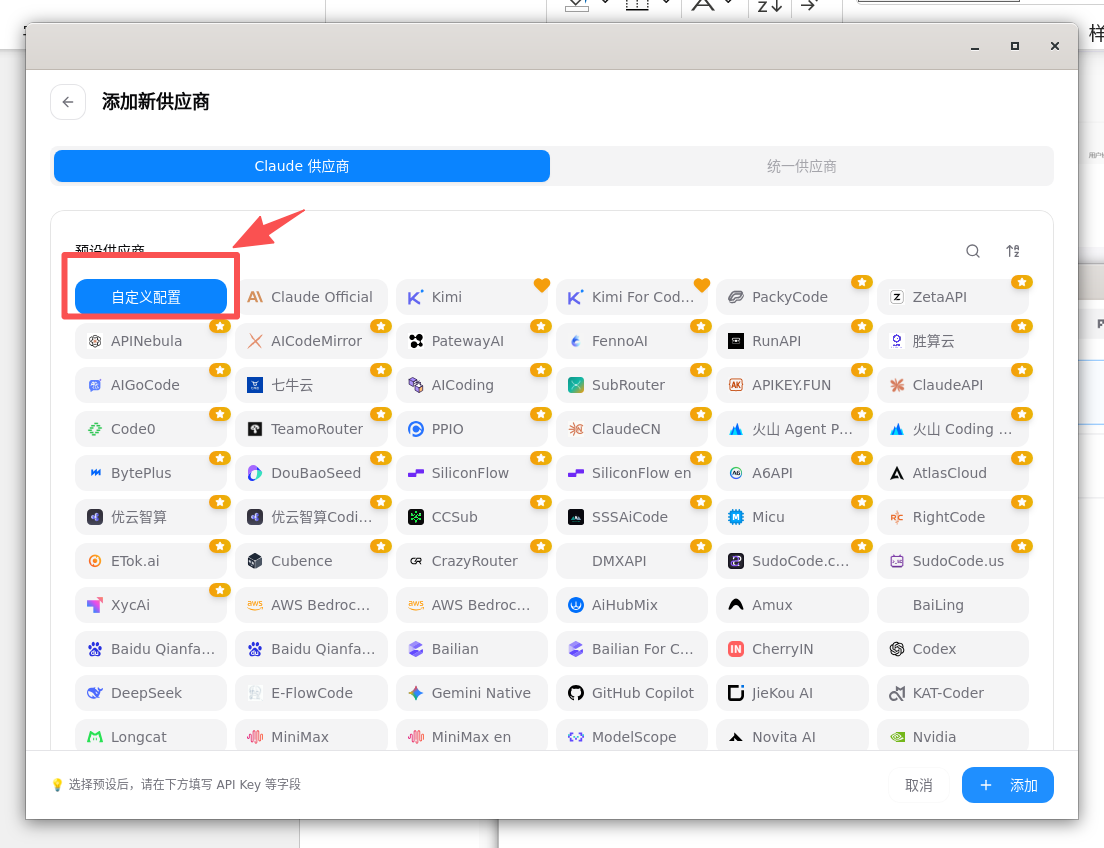Click the back arrow button

pyautogui.click(x=68, y=102)
